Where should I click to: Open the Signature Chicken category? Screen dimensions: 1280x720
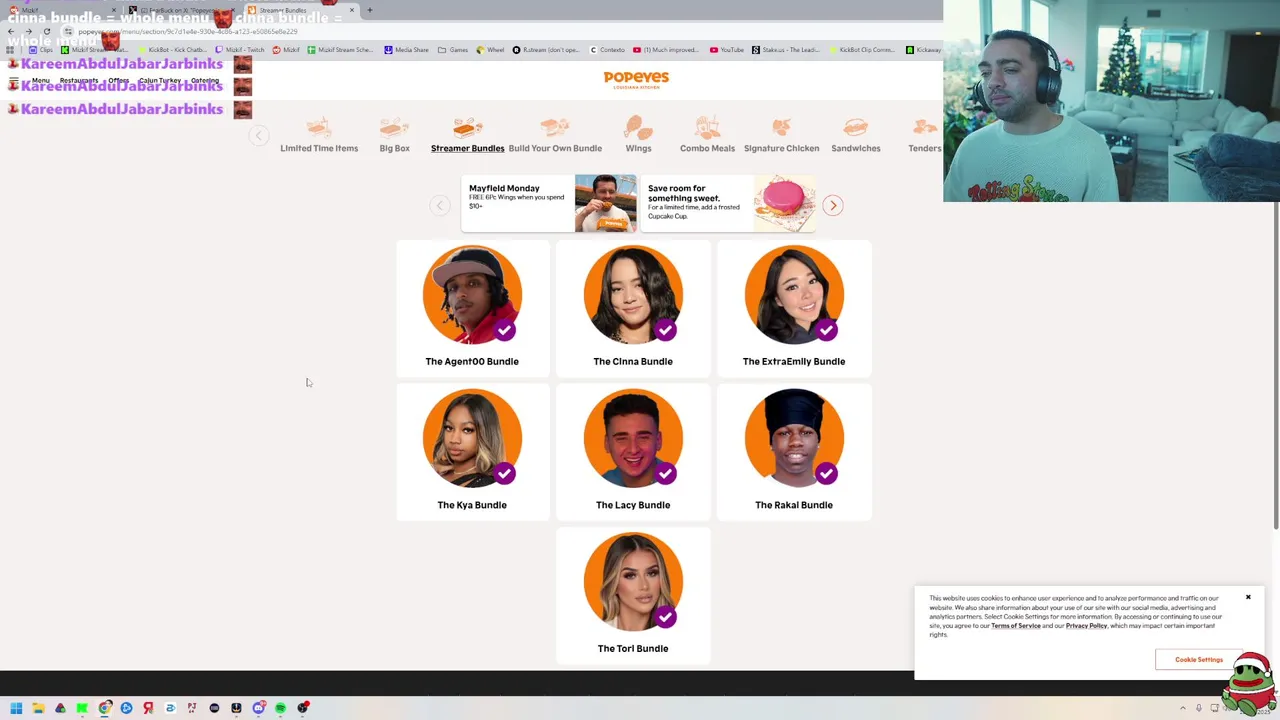pyautogui.click(x=781, y=135)
